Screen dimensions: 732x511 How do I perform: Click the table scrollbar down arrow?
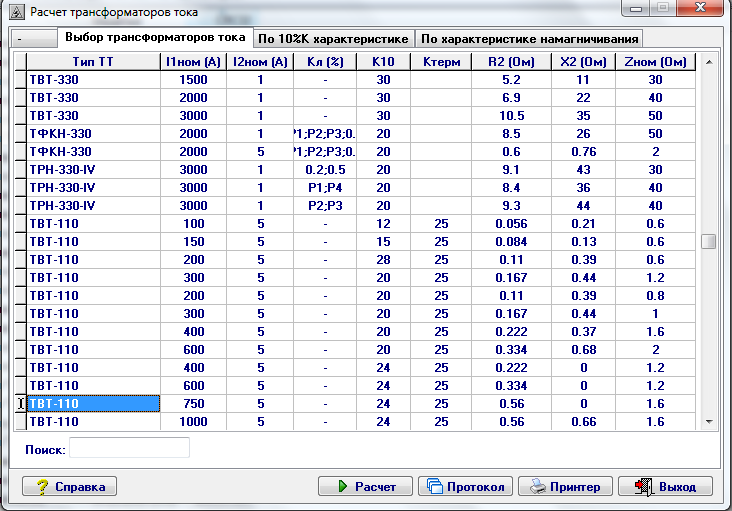click(709, 422)
